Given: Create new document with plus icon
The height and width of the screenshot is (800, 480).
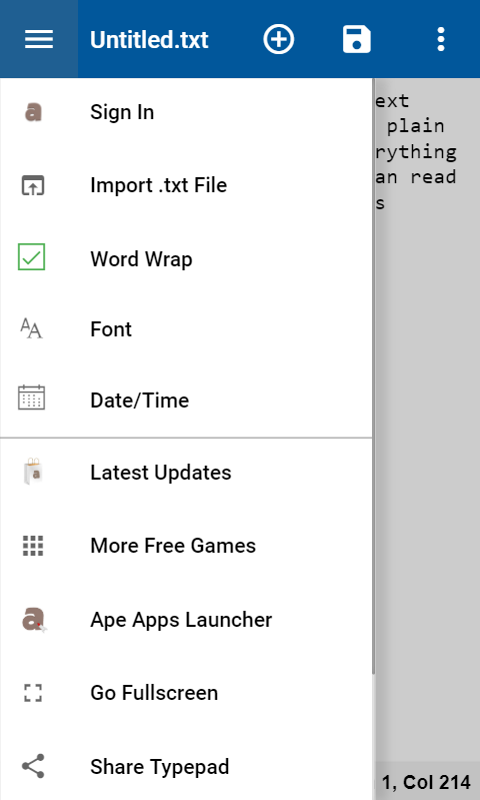Looking at the screenshot, I should point(279,39).
